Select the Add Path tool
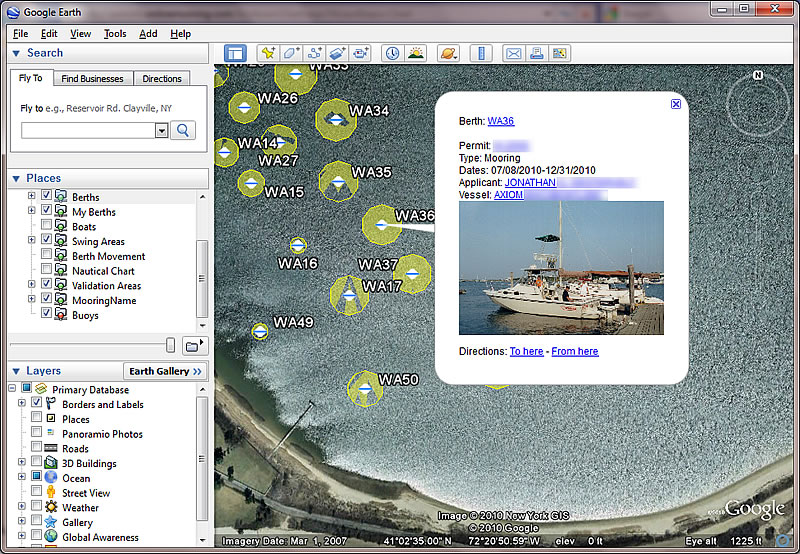This screenshot has height=554, width=800. pos(314,53)
